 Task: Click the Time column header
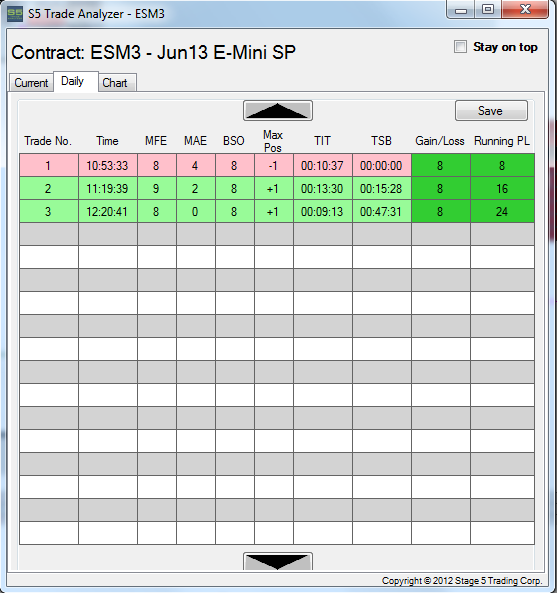tap(107, 141)
